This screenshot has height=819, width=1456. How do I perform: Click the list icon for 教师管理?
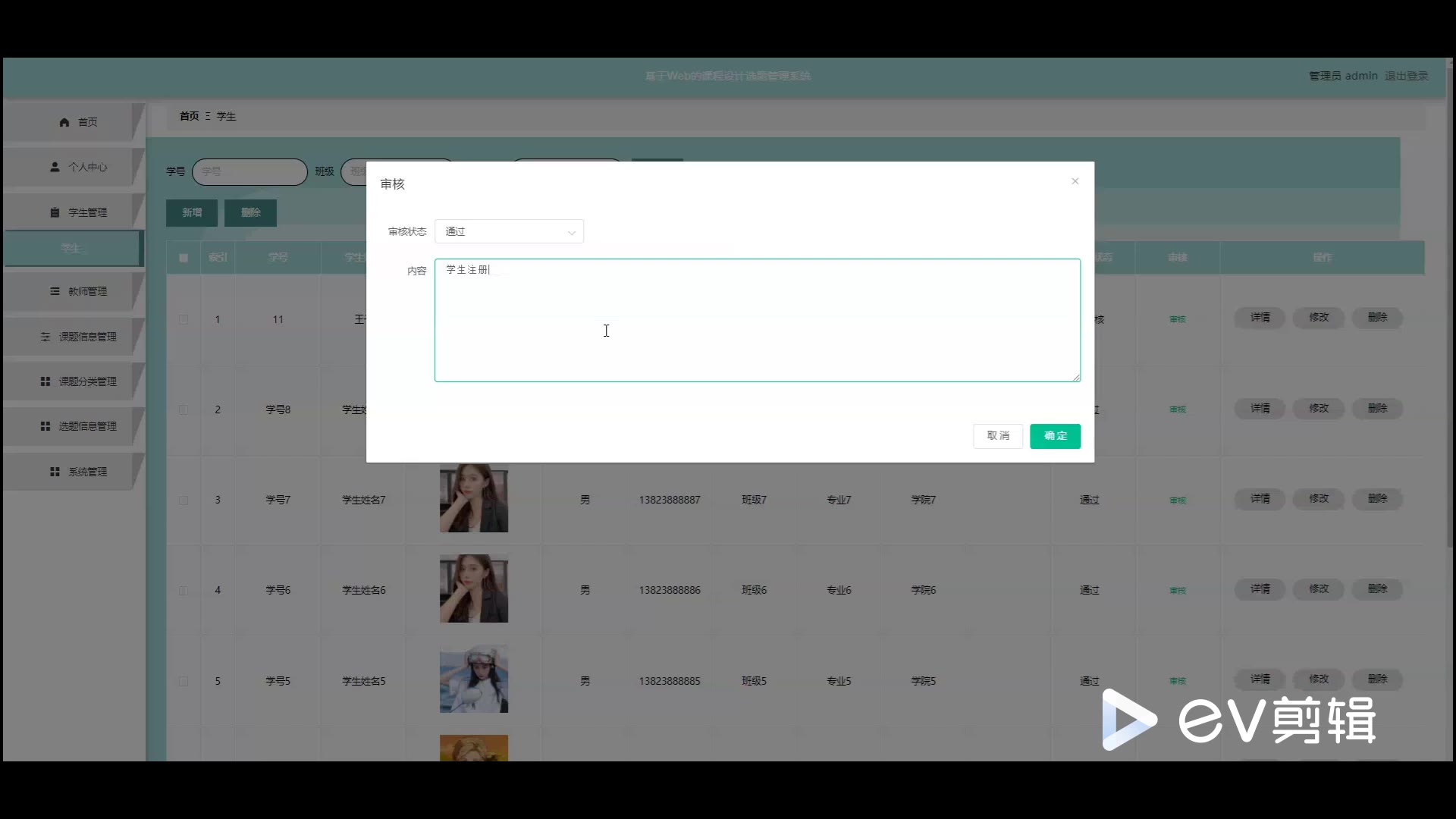coord(55,291)
